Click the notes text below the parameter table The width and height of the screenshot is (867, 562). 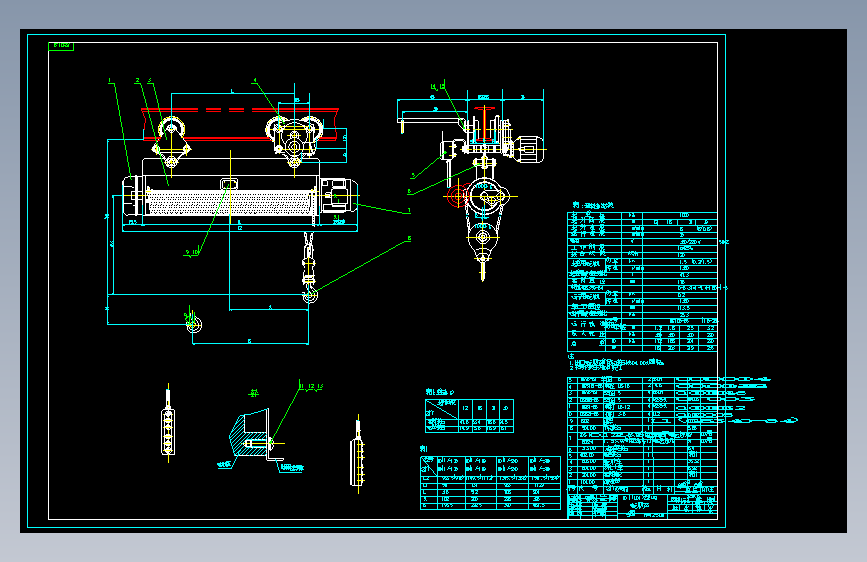pyautogui.click(x=617, y=363)
